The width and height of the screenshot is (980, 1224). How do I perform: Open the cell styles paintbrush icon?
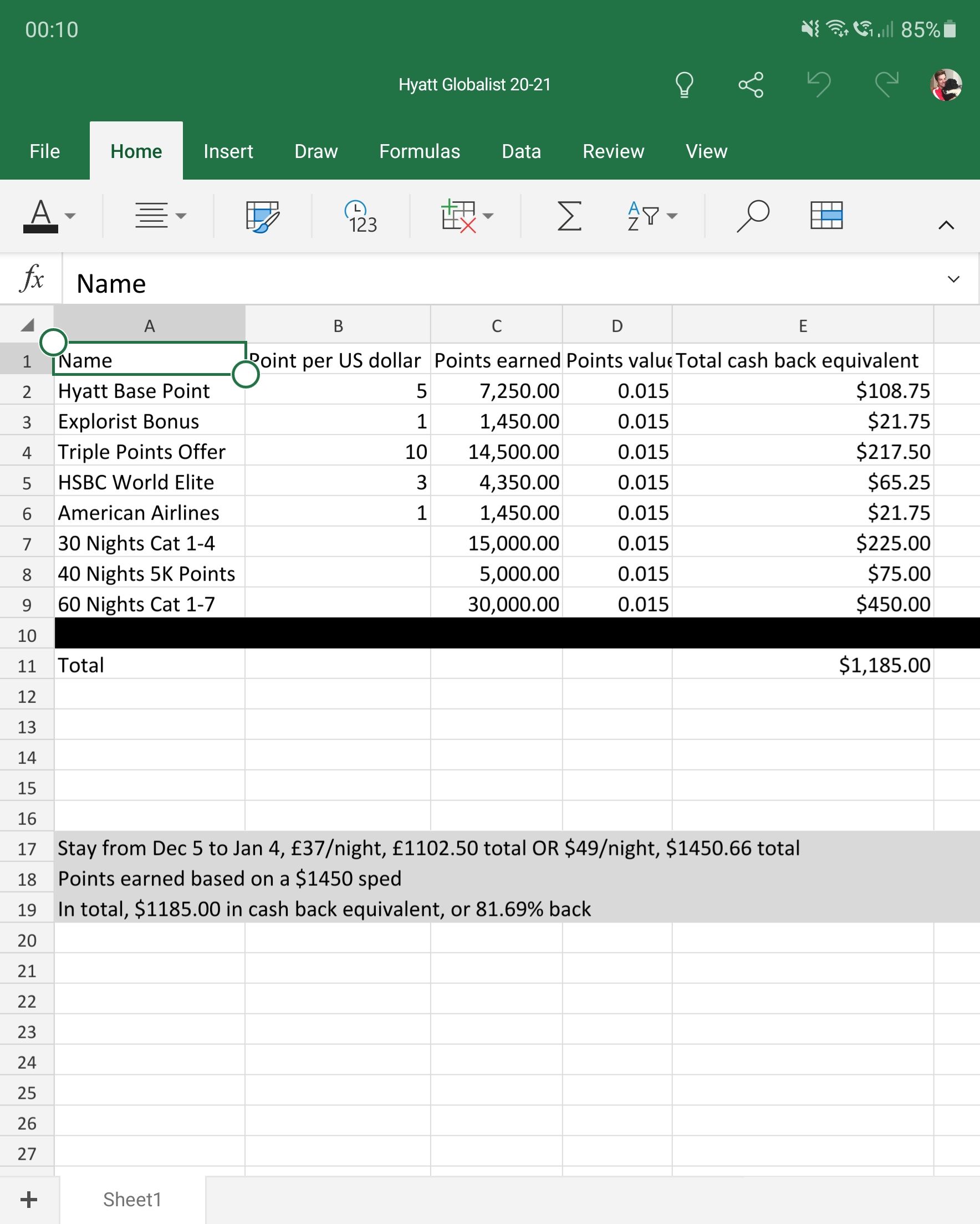262,216
